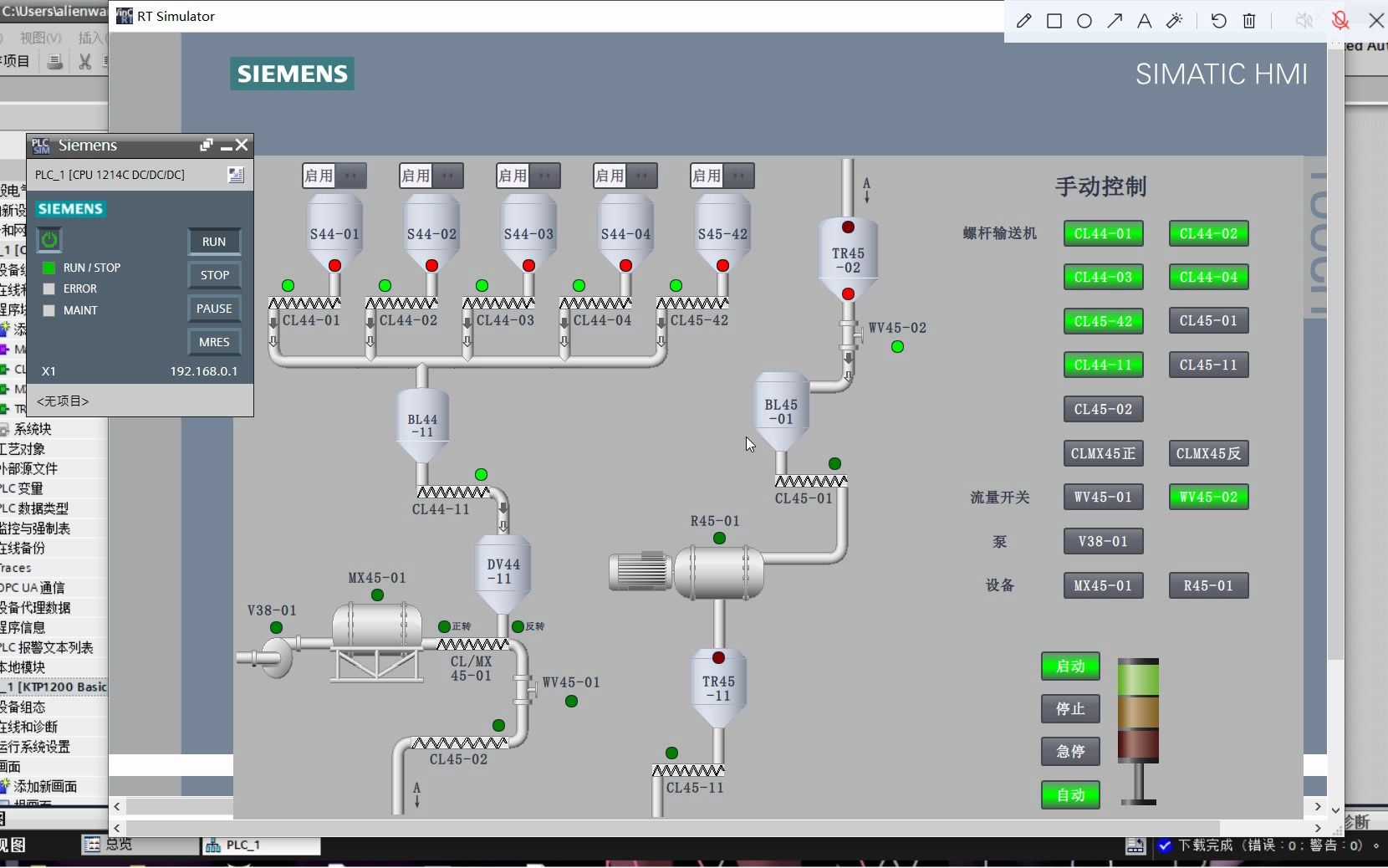Select the pencil annotation tool

click(x=1023, y=21)
